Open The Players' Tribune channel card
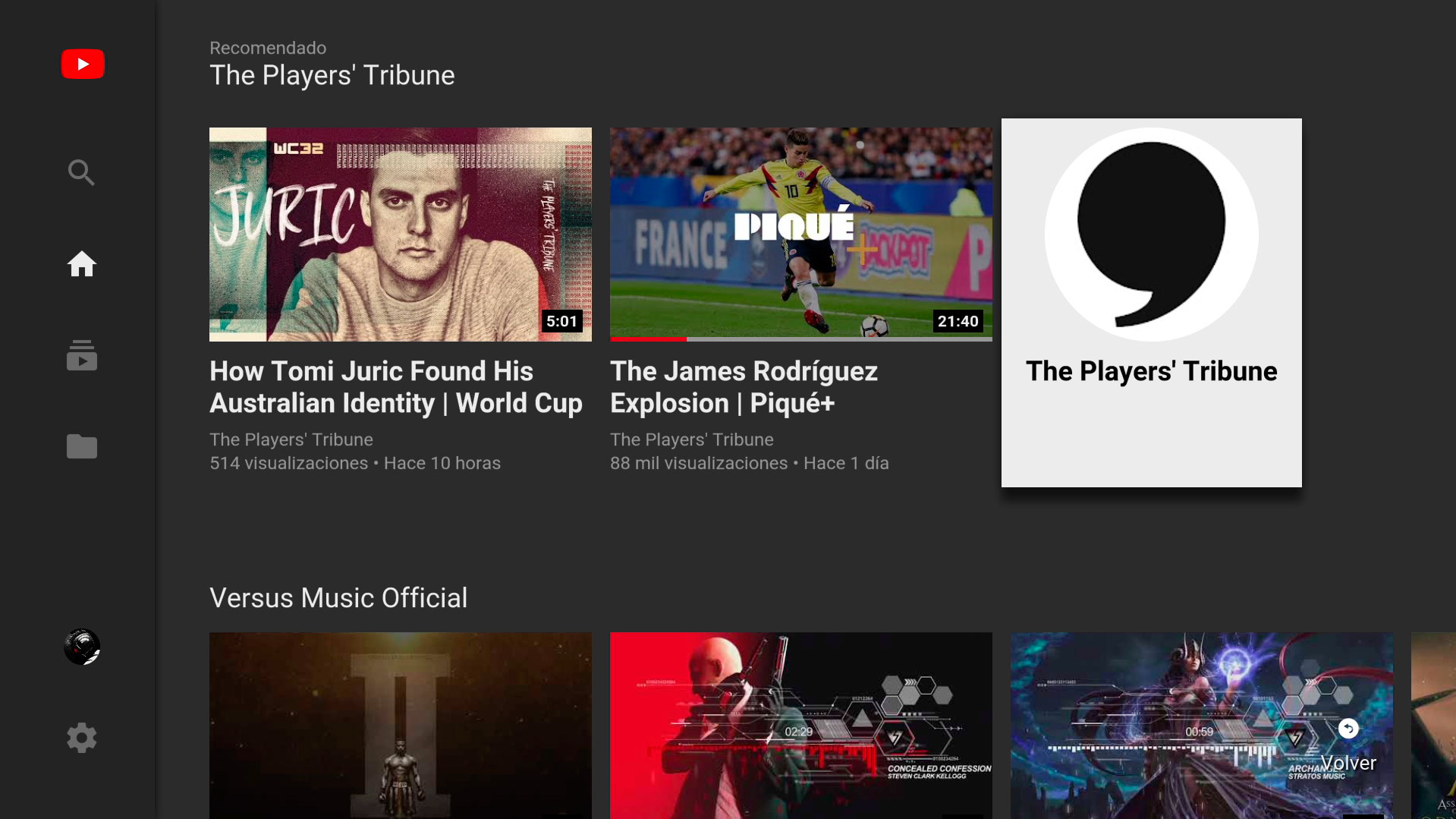The width and height of the screenshot is (1456, 819). click(x=1152, y=303)
